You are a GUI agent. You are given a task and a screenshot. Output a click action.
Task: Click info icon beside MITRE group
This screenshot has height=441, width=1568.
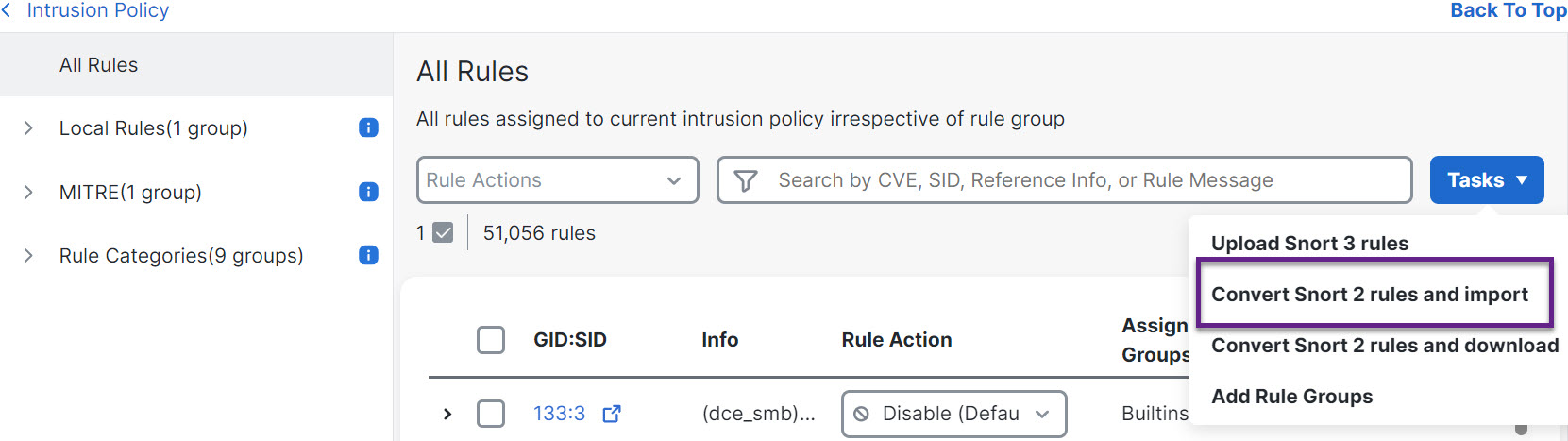point(368,192)
